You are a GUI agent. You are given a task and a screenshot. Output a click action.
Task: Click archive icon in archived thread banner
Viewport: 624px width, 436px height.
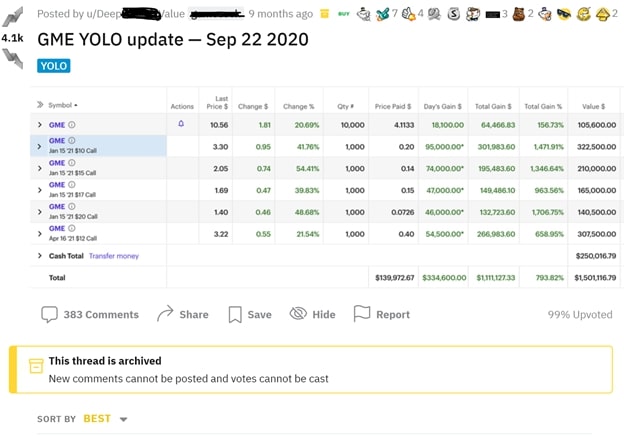(x=36, y=366)
